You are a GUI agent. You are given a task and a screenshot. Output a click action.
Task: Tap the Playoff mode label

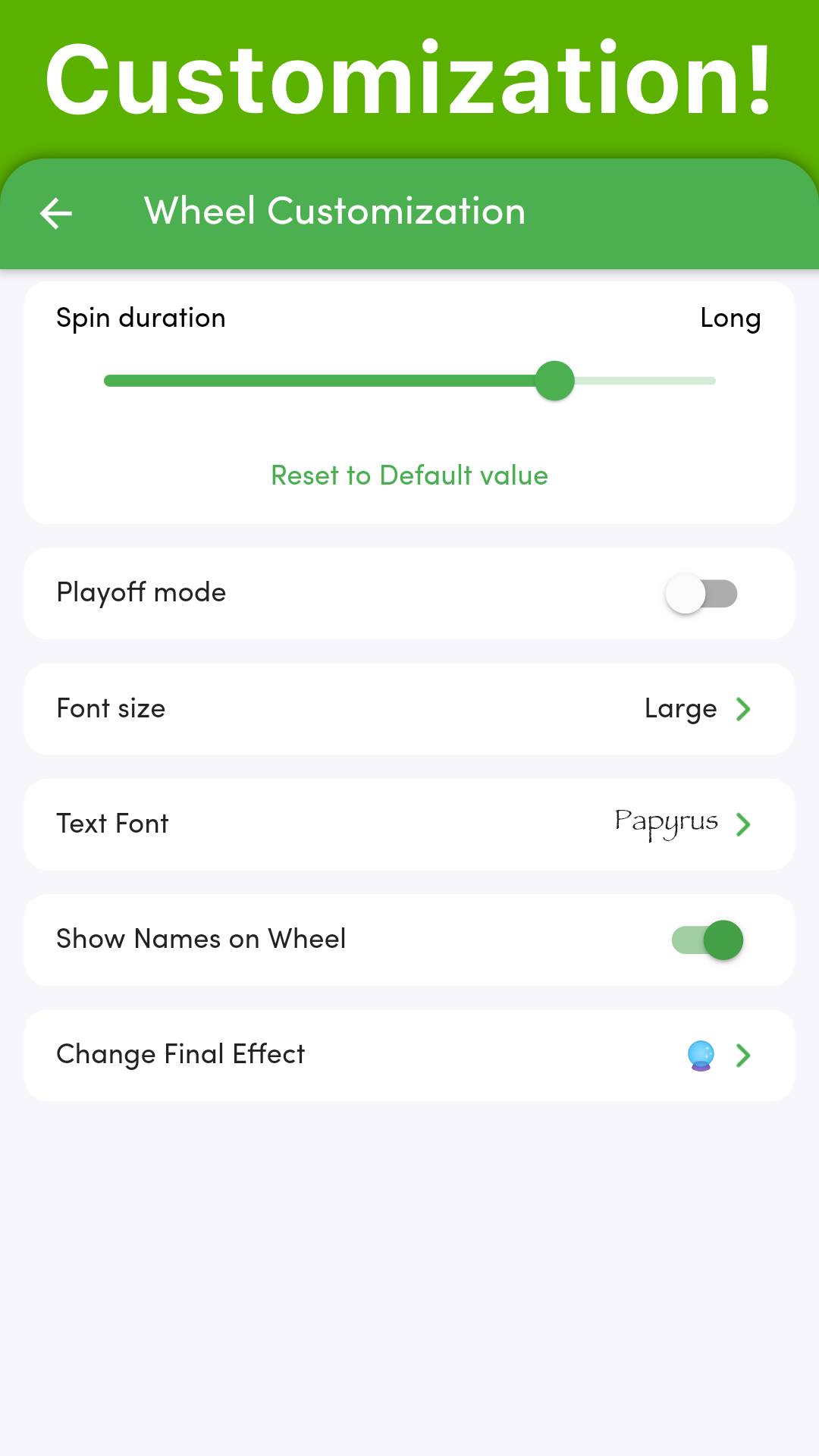141,592
